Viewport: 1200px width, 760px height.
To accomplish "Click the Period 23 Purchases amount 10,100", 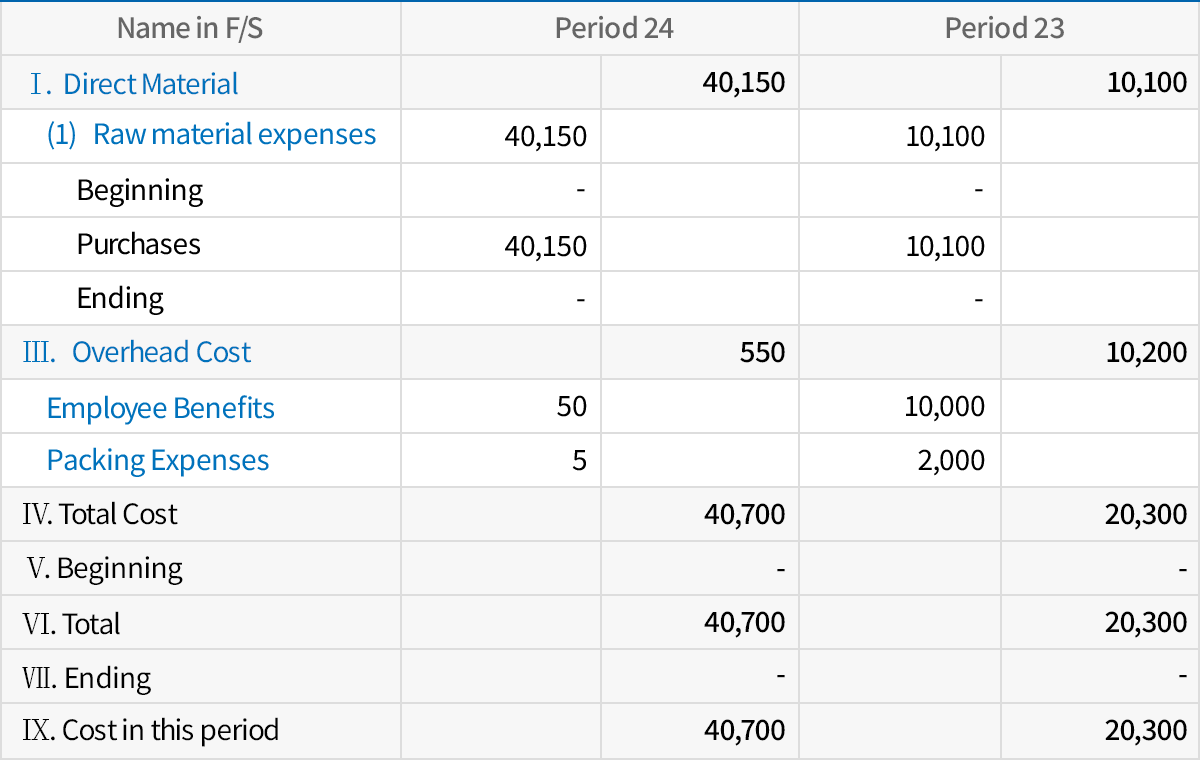I will click(x=945, y=246).
